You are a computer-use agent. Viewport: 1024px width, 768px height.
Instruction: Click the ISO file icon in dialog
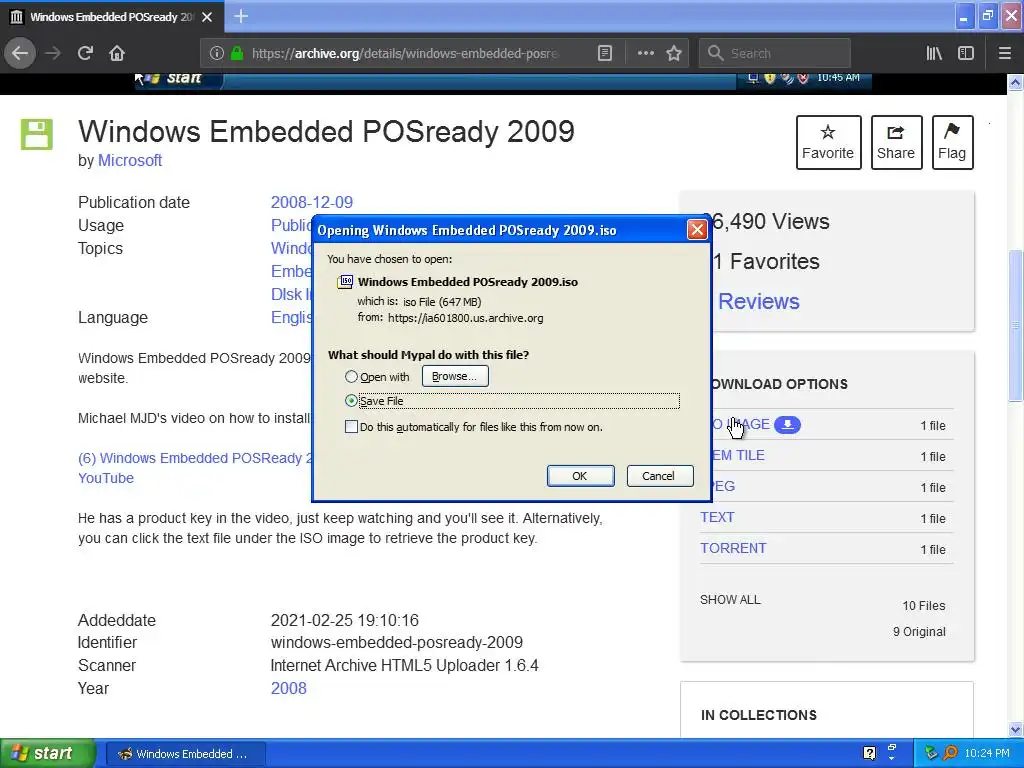coord(345,281)
